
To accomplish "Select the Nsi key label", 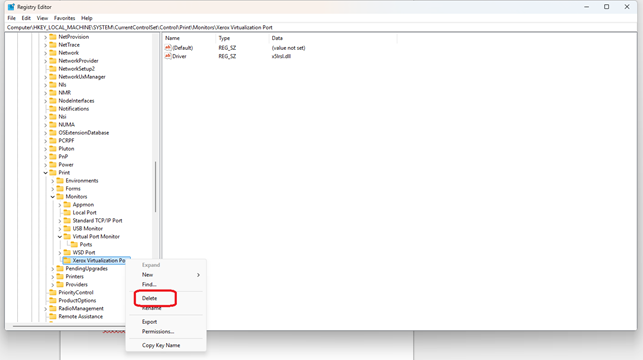I will pyautogui.click(x=62, y=117).
